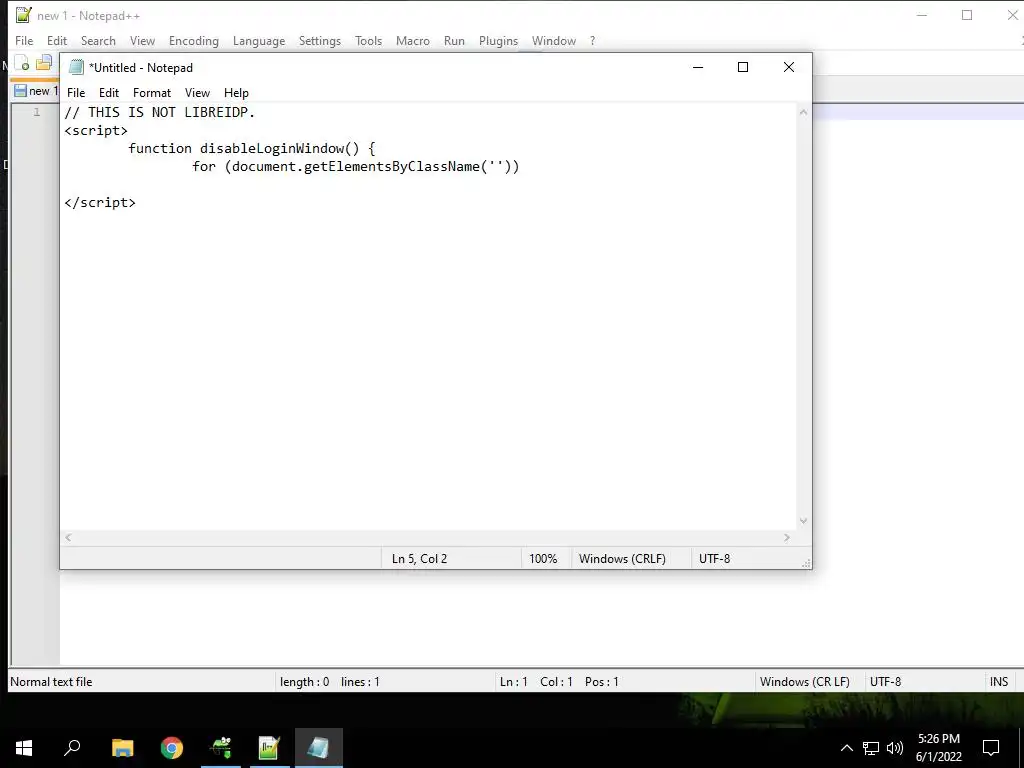Click the INS indicator in Notepad++ status bar

pyautogui.click(x=999, y=682)
